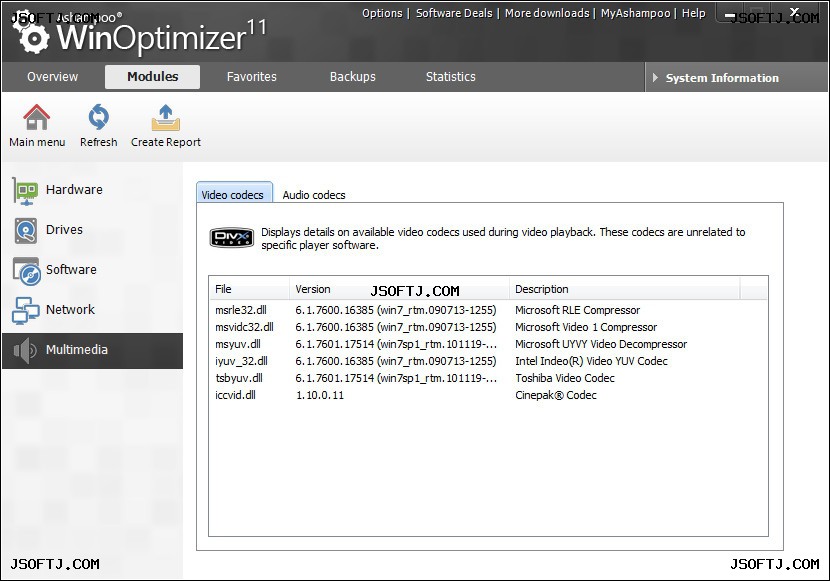Click the WinOptimizer gear logo

tap(34, 35)
